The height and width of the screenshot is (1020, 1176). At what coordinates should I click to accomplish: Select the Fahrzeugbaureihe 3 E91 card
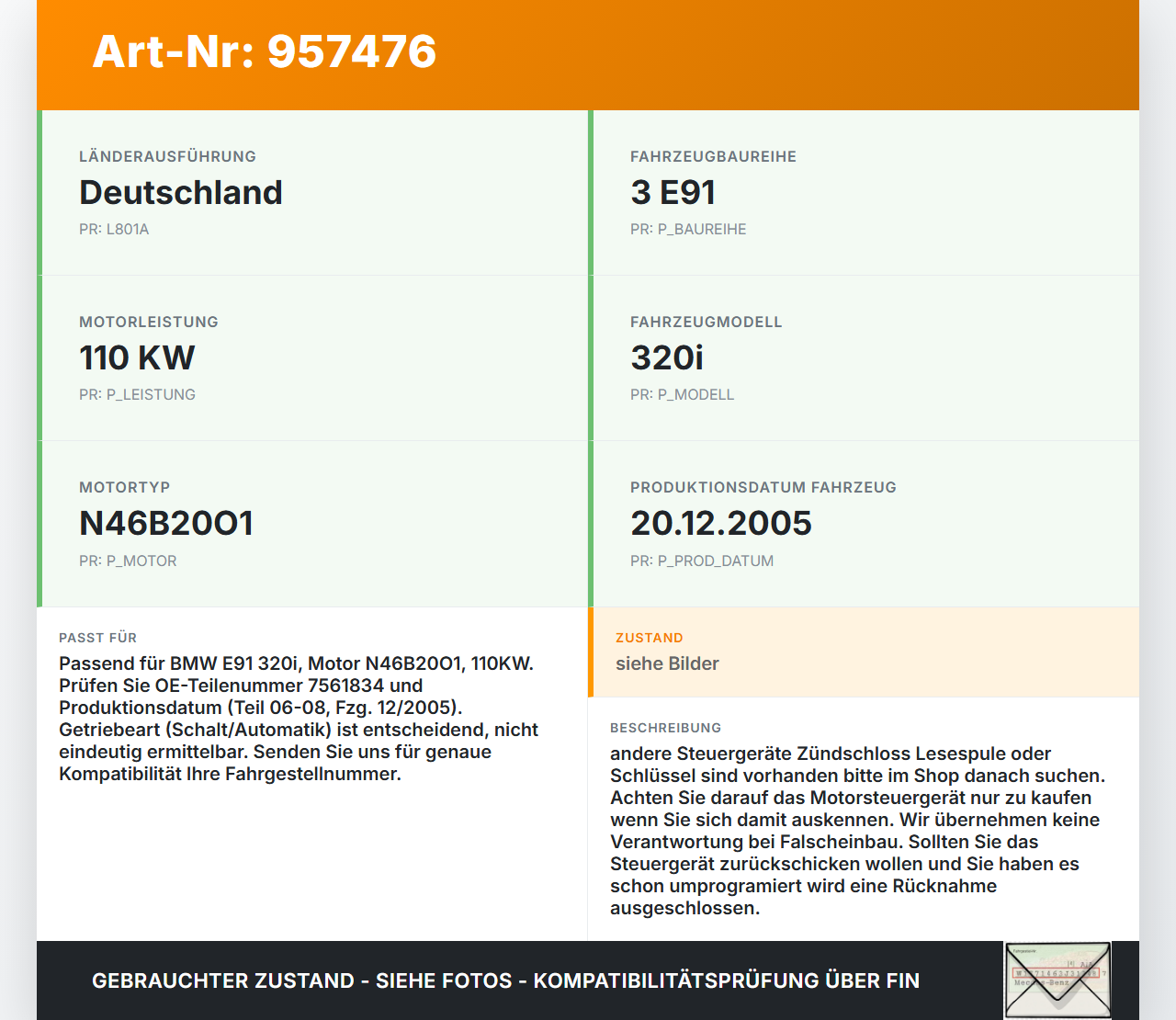(x=864, y=192)
